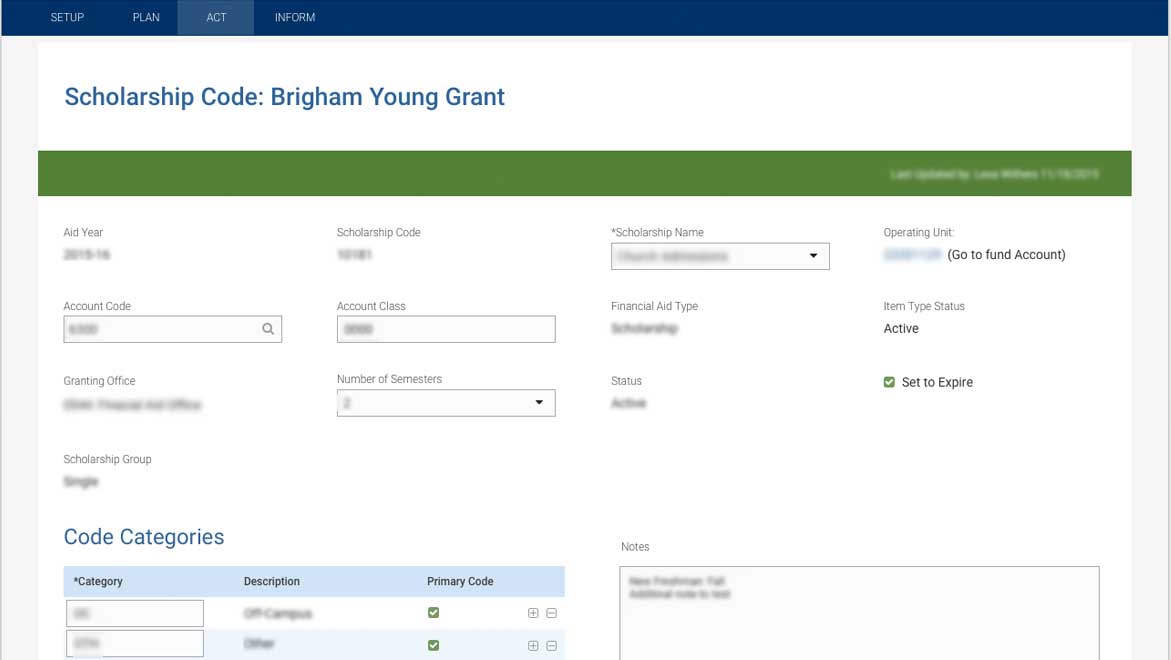The width and height of the screenshot is (1171, 660).
Task: Click the "Code Categories" section heading
Action: click(144, 537)
